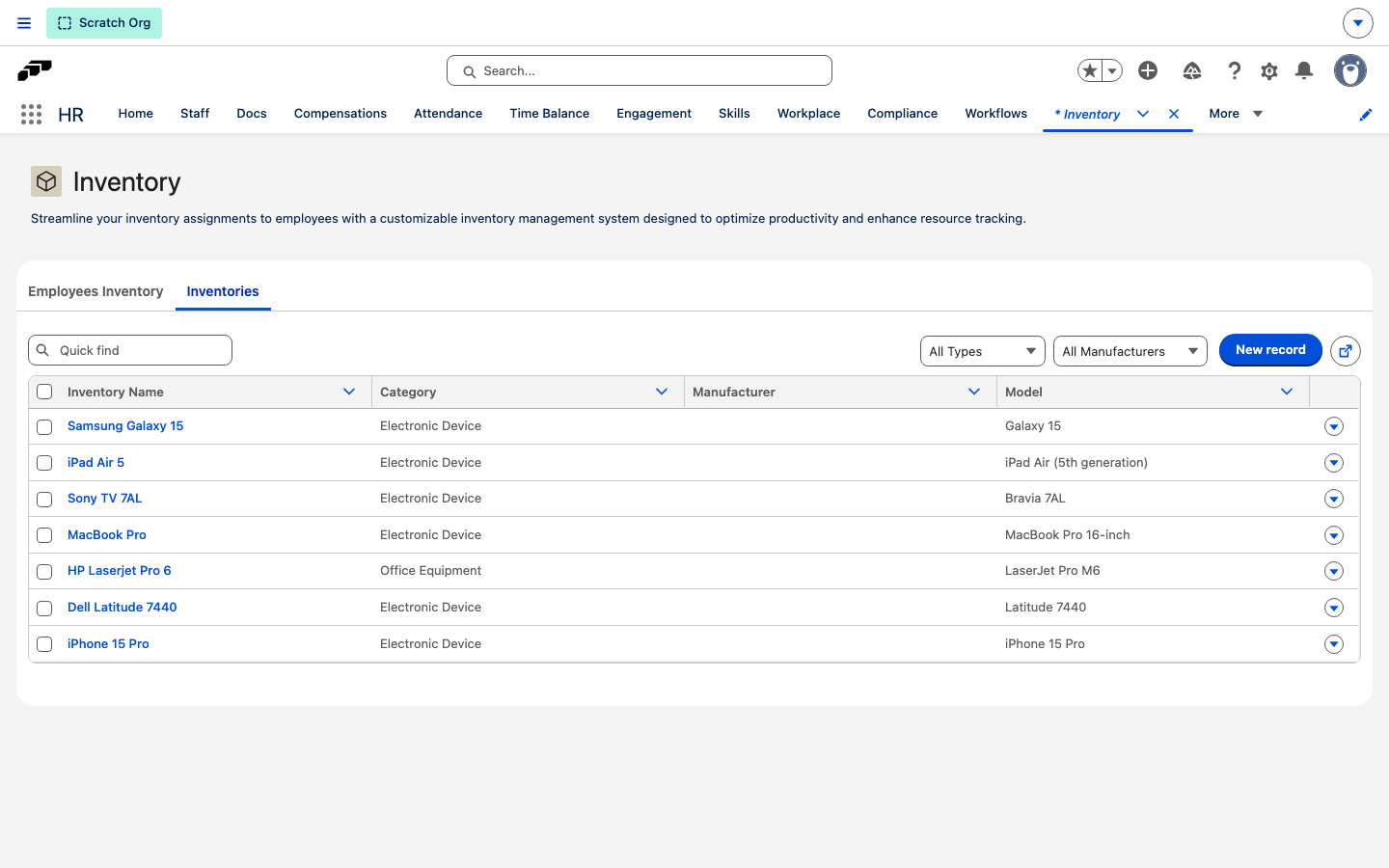Toggle the select-all rows checkbox
The height and width of the screenshot is (868, 1389).
point(44,392)
